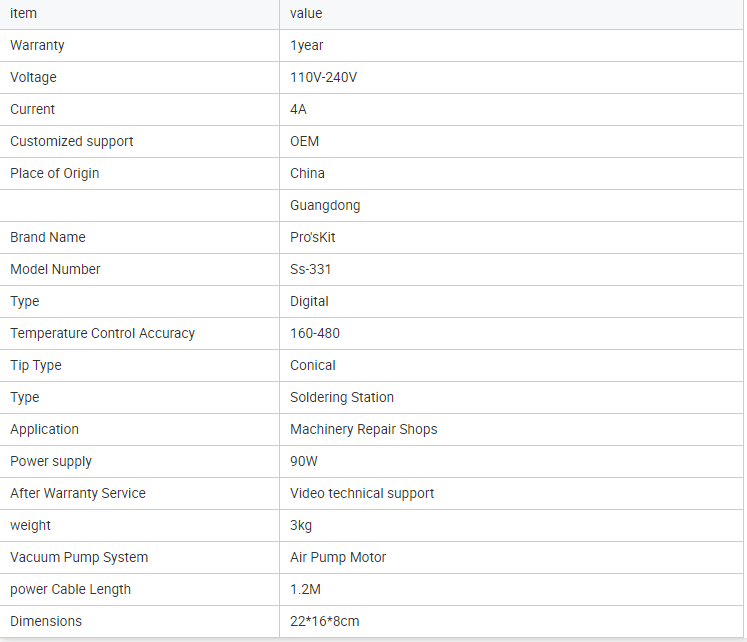Click the OEM customized support value
This screenshot has width=747, height=642.
point(305,141)
